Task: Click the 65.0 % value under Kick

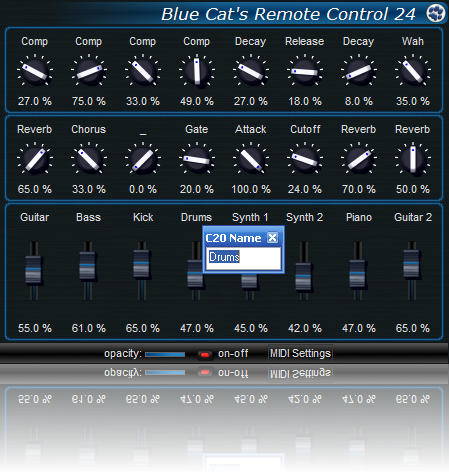Action: pyautogui.click(x=143, y=328)
